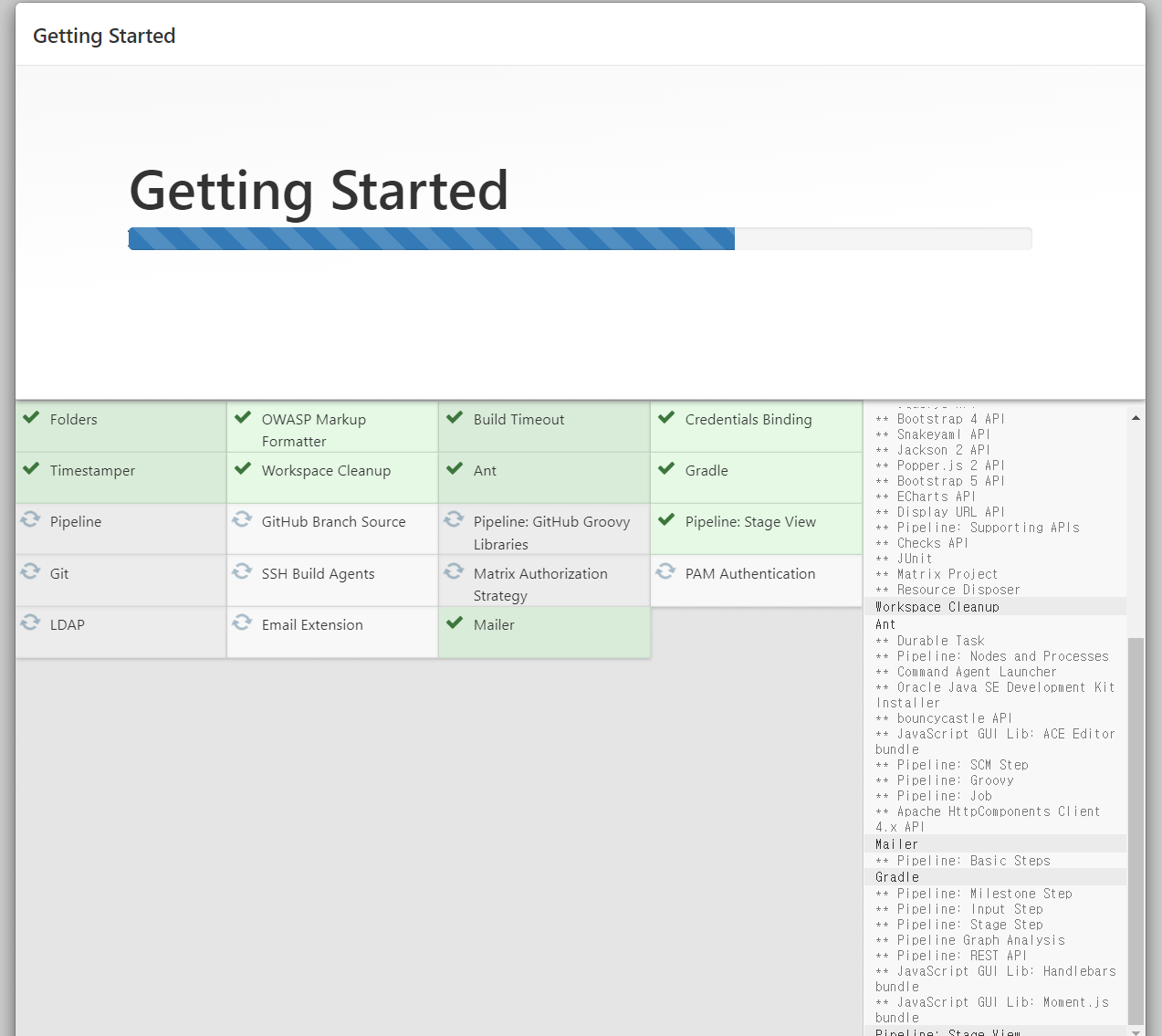Click the pending refresh icon beside Git
Screen dimensions: 1162x1036
point(30,571)
